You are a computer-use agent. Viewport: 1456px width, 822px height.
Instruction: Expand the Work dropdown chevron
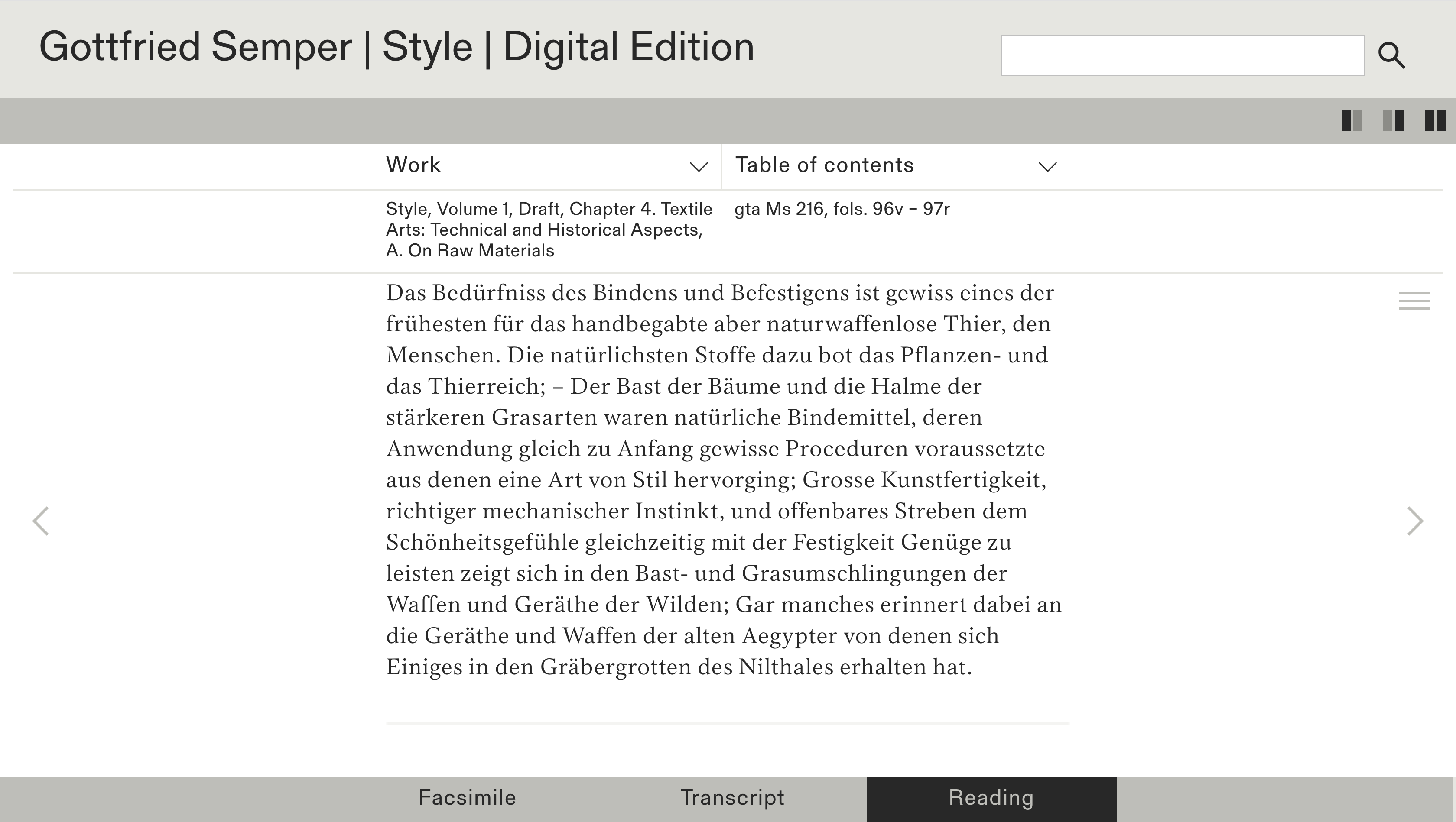[x=699, y=167]
